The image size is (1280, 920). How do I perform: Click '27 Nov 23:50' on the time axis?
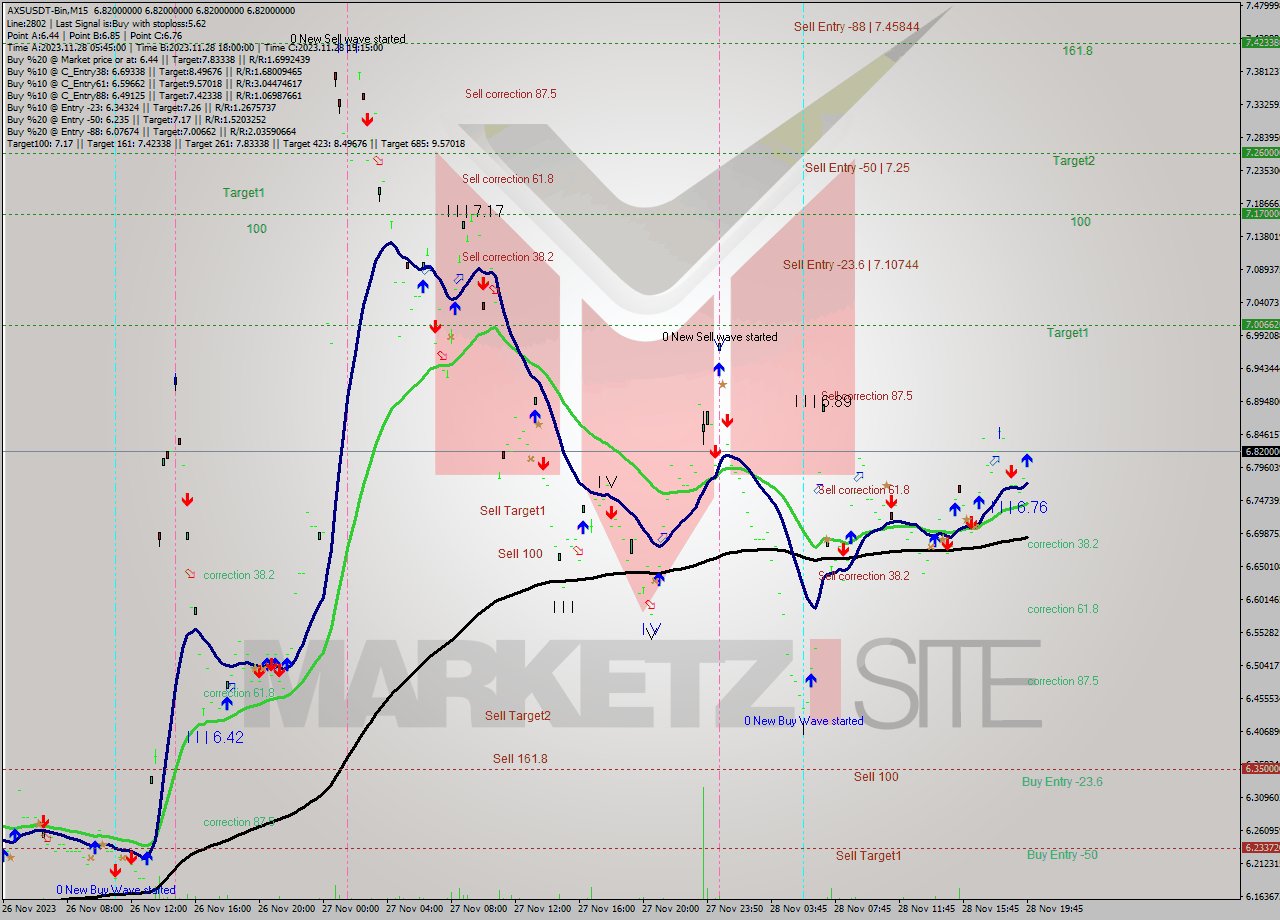733,909
